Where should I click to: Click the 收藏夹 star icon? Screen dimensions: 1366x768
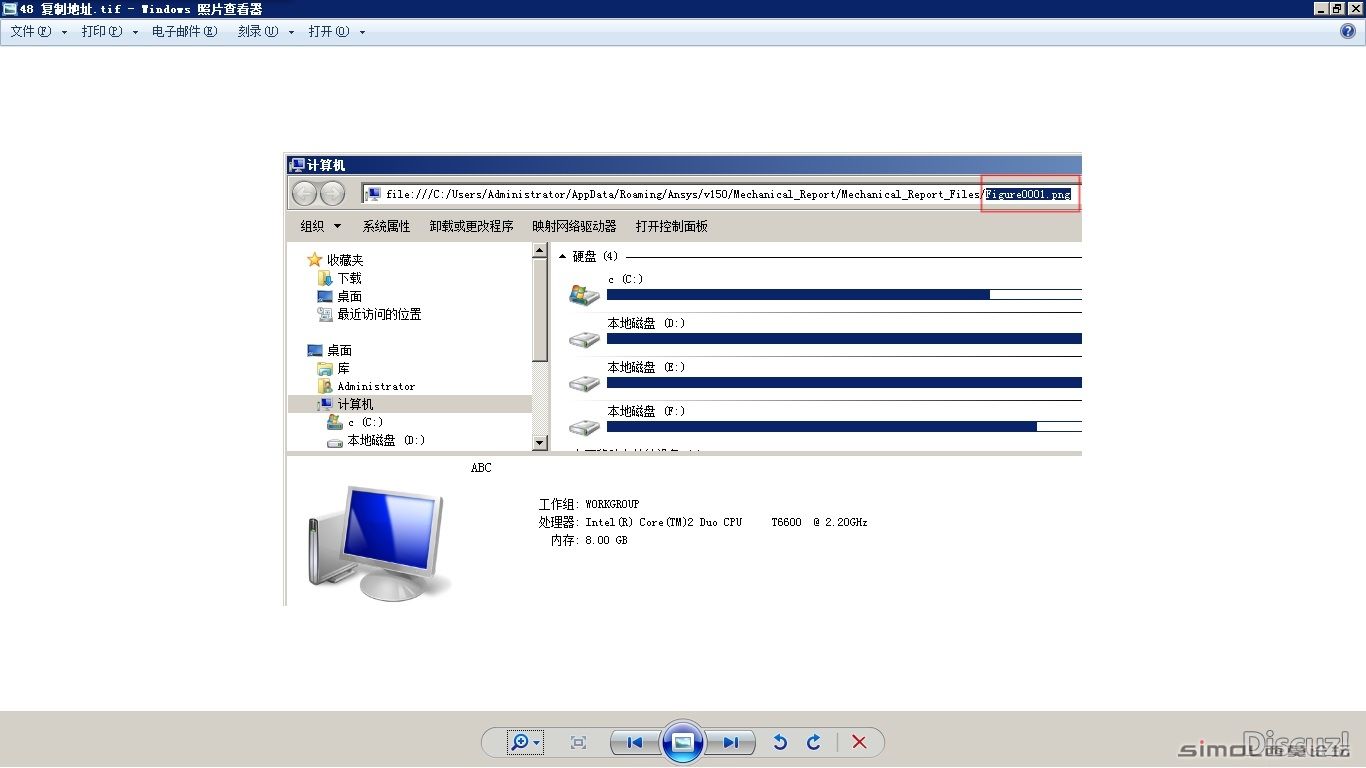tap(315, 260)
